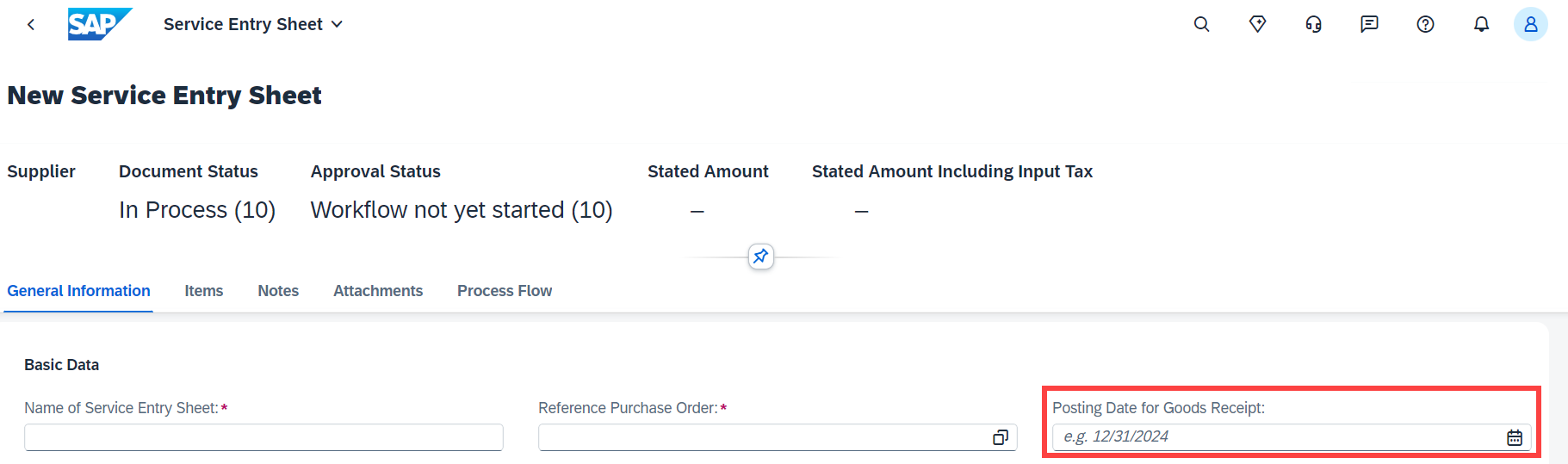Screen dimensions: 1568x464
Task: Click the diamond icon in header
Action: pos(1258,24)
